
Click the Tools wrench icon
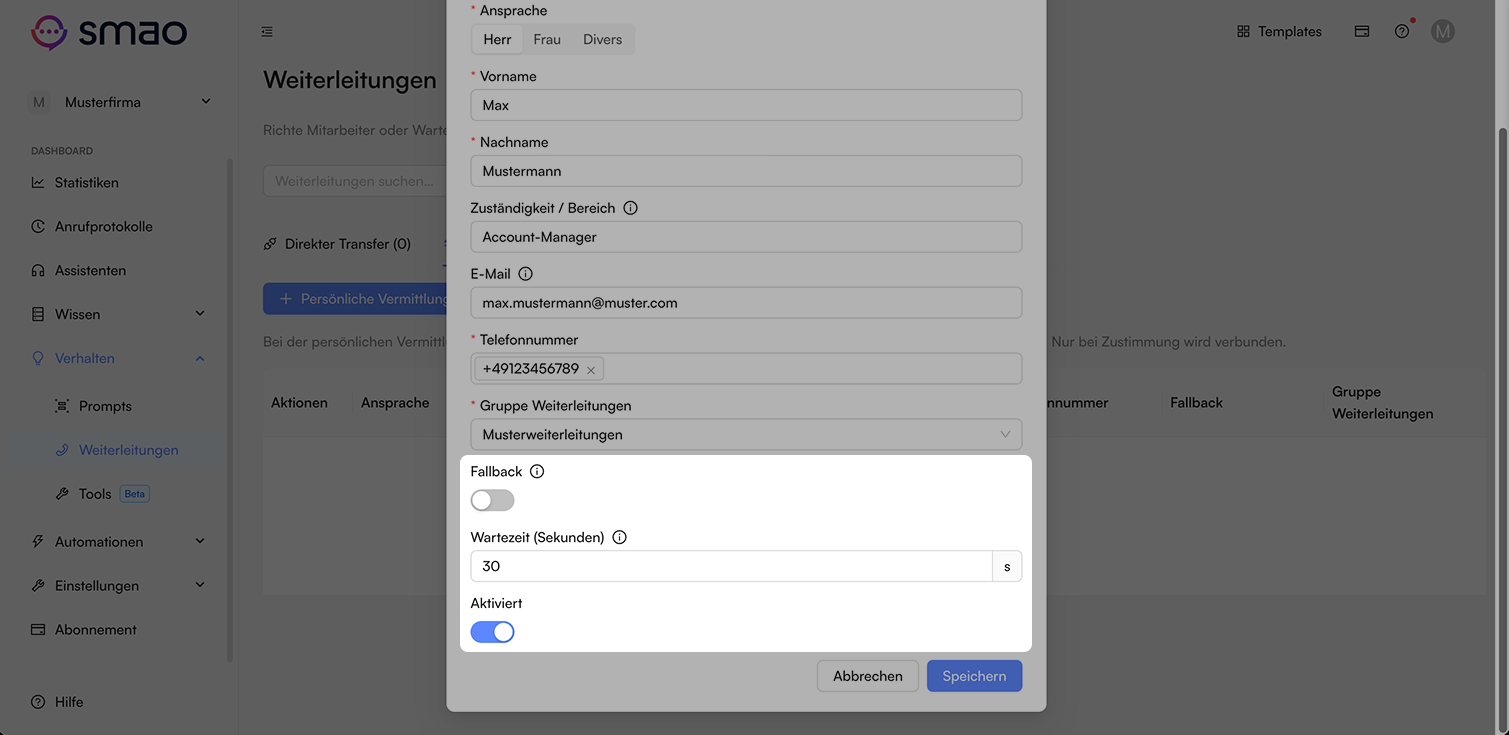coord(62,494)
